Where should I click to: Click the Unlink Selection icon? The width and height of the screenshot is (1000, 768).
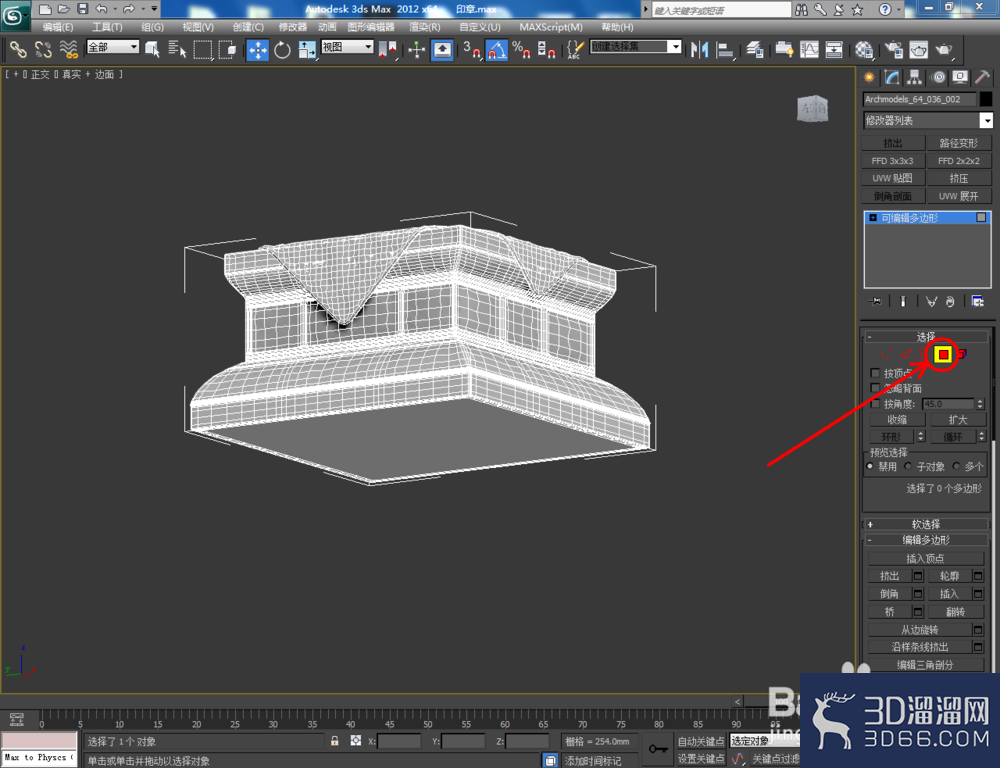tap(43, 49)
